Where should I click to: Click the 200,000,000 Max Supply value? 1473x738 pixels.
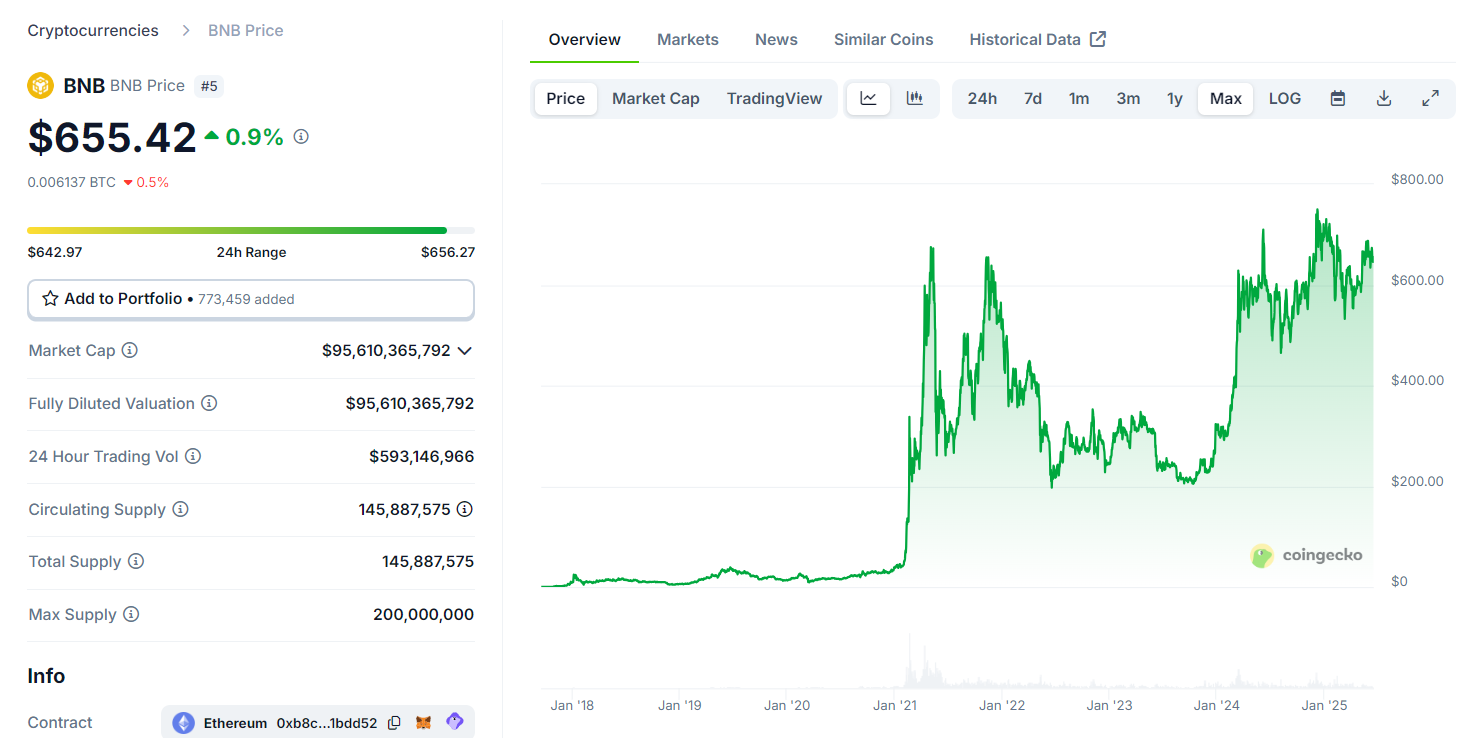pyautogui.click(x=424, y=615)
